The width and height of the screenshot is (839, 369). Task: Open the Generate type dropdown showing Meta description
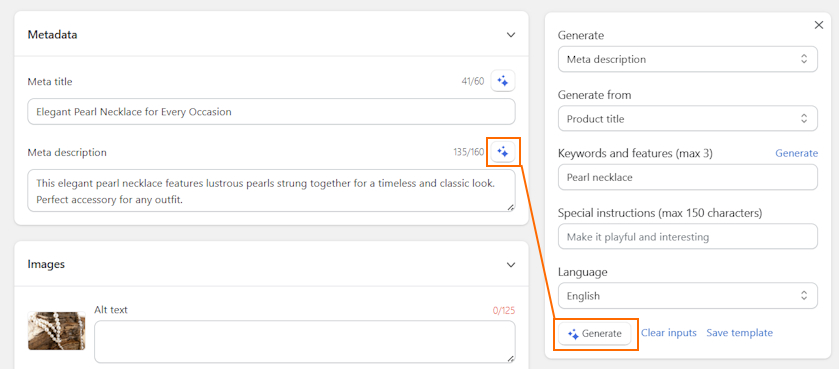coord(688,59)
